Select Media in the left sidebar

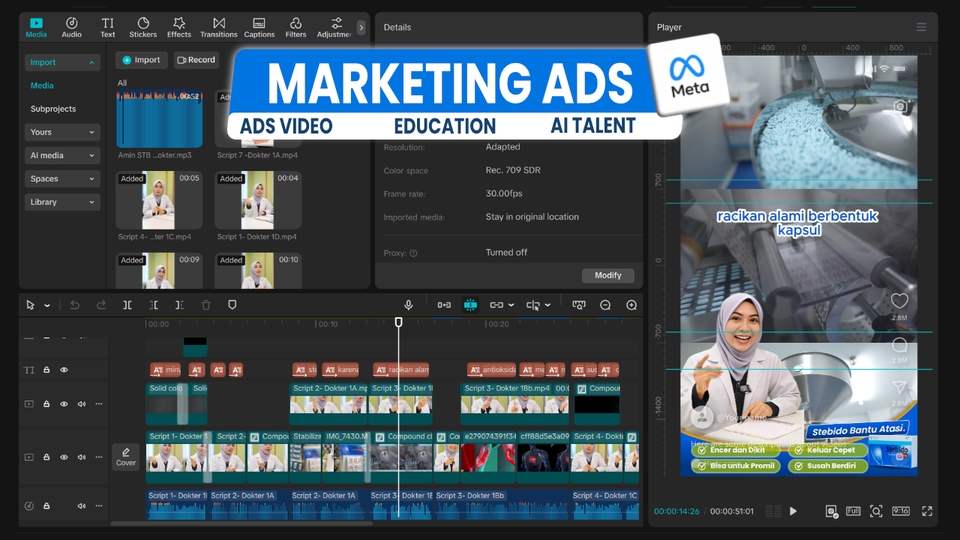click(x=42, y=86)
